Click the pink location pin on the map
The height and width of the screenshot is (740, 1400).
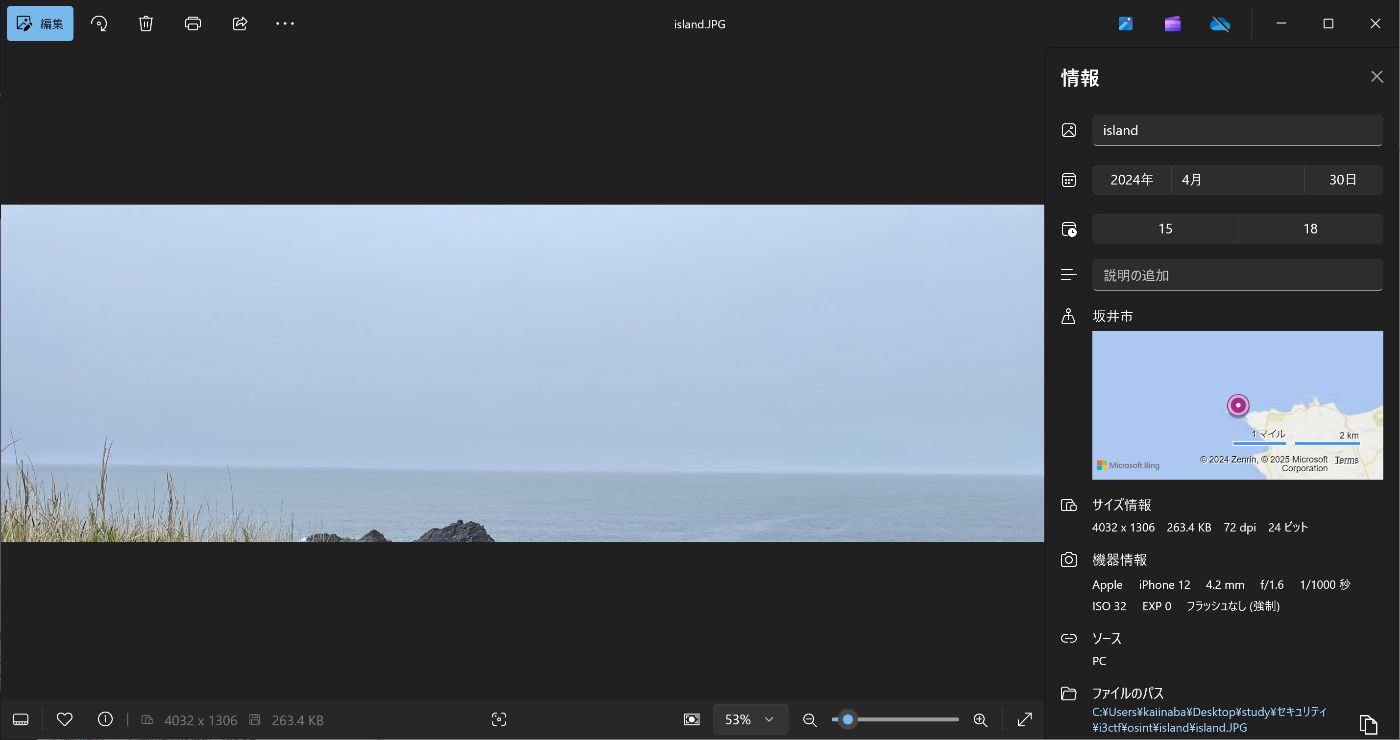1239,405
